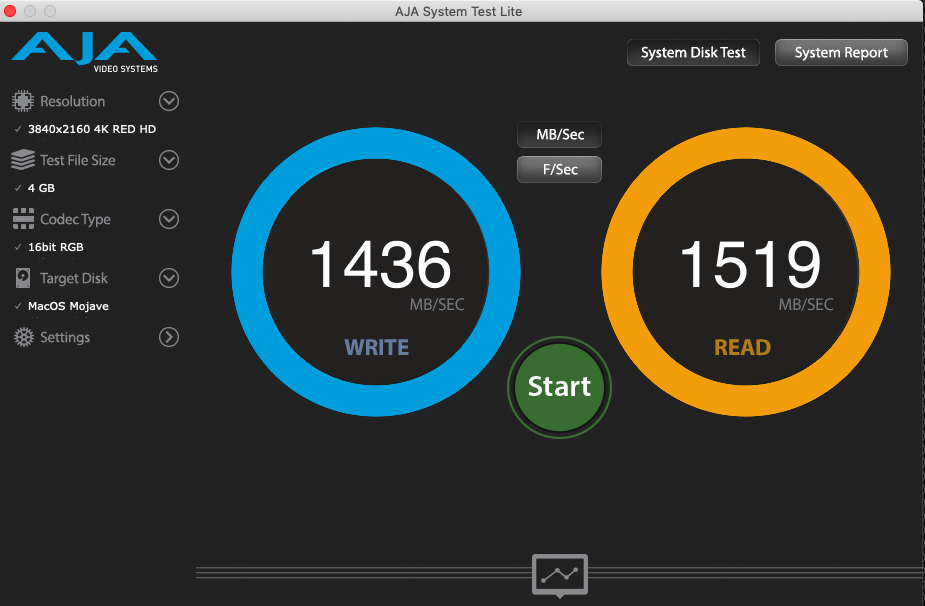Expand the Test File Size dropdown chevron

tap(169, 160)
